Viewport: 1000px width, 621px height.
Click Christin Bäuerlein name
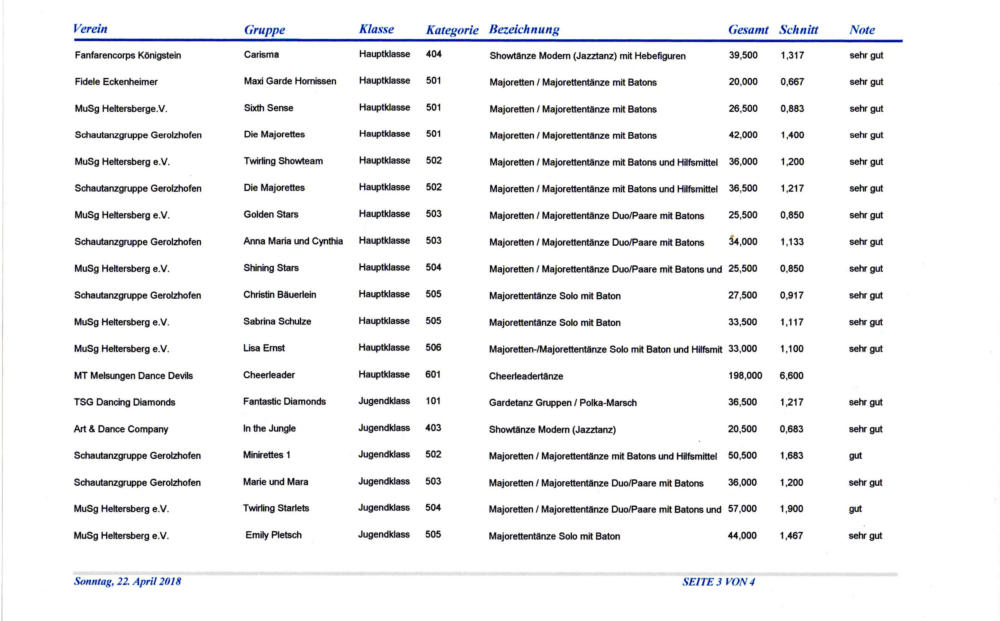280,295
